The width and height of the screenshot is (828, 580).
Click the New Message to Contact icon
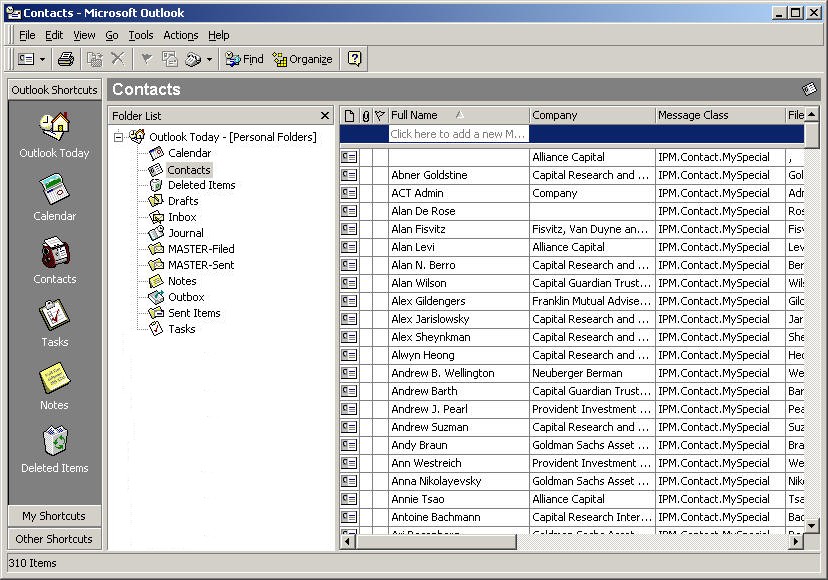pos(170,59)
